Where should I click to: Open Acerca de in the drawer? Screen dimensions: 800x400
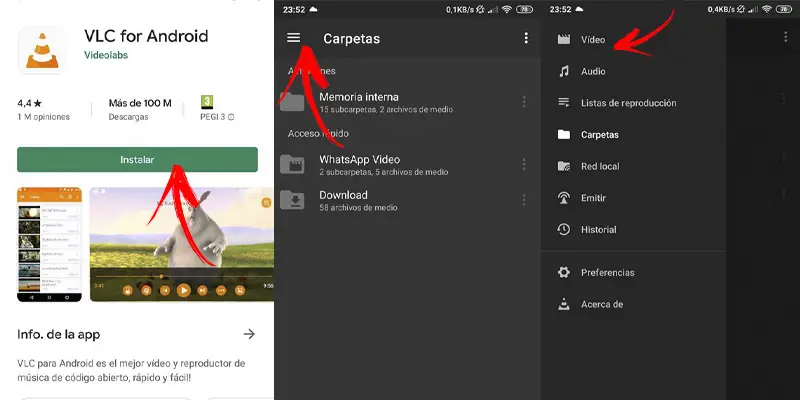pos(633,305)
